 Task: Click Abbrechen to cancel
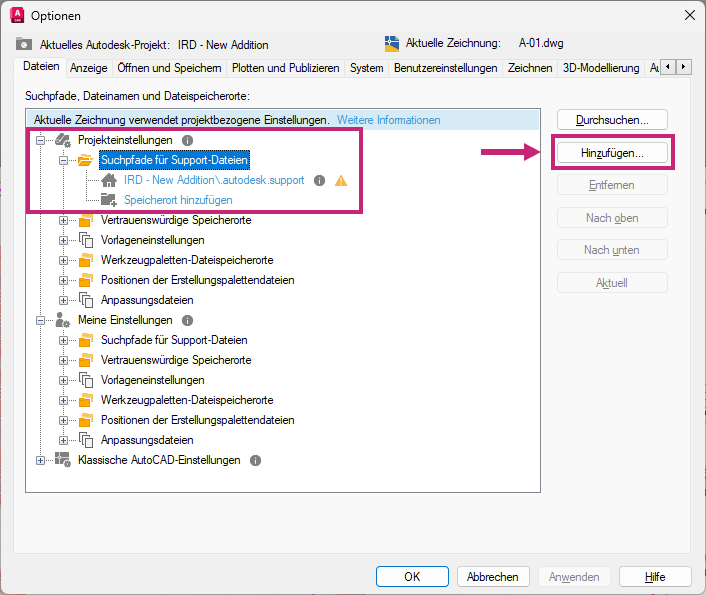pos(493,577)
